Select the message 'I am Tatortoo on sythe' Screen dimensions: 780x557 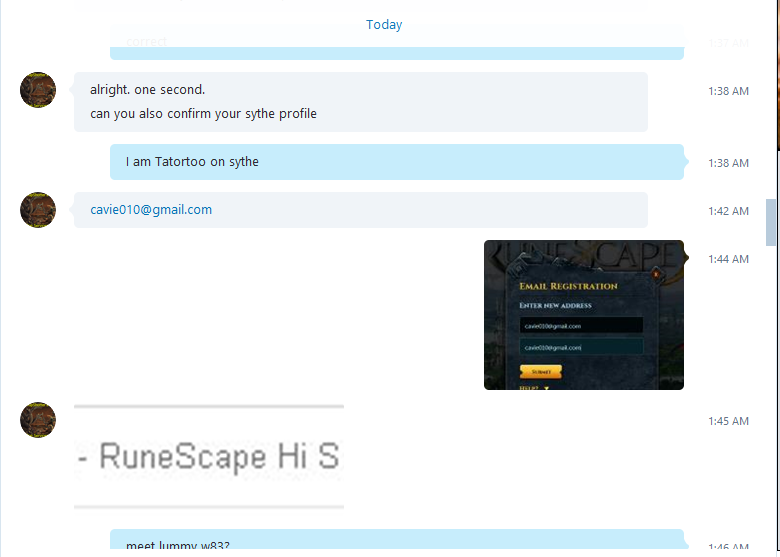pyautogui.click(x=192, y=162)
